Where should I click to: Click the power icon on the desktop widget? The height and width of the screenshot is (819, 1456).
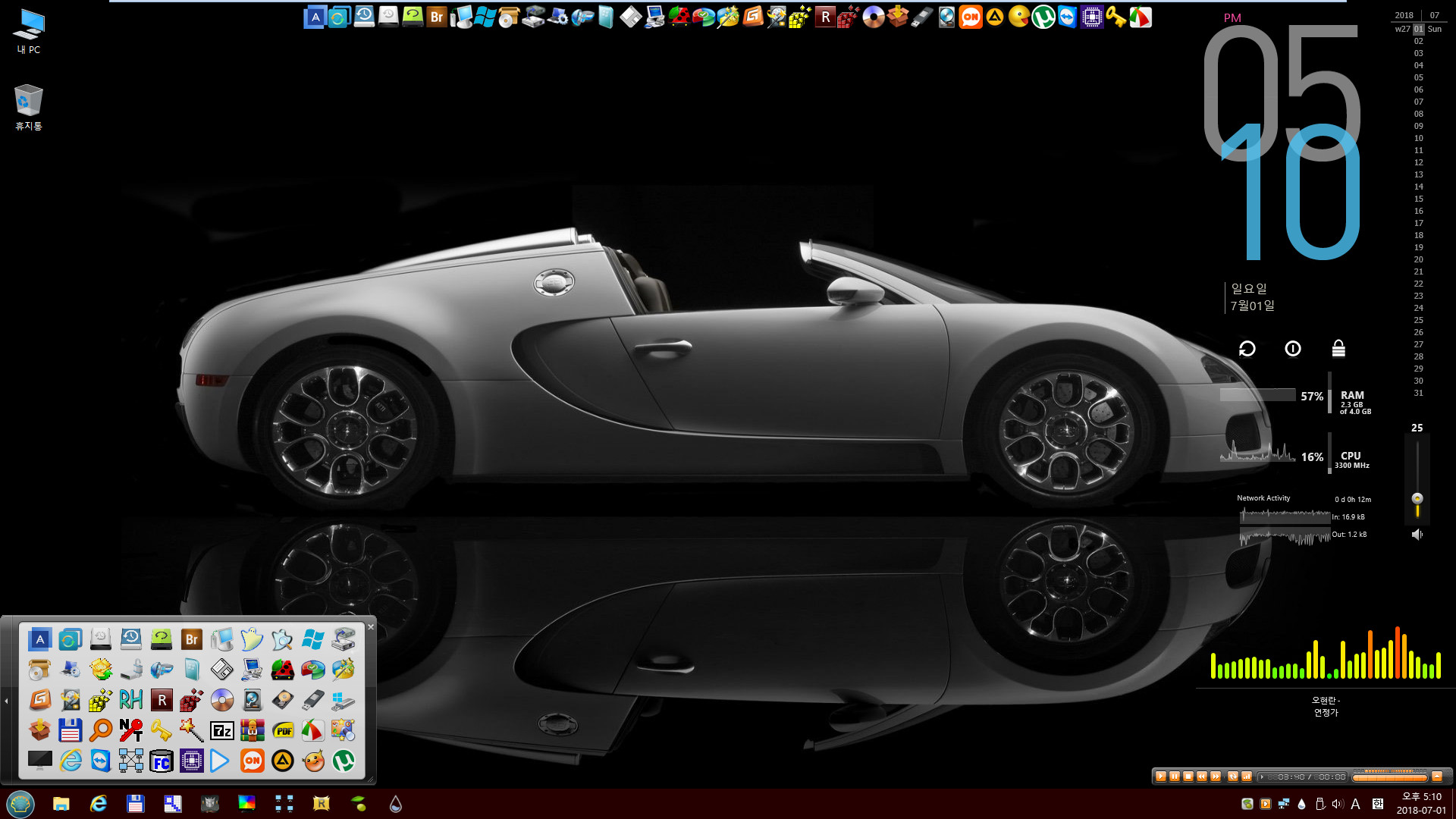pos(1293,348)
